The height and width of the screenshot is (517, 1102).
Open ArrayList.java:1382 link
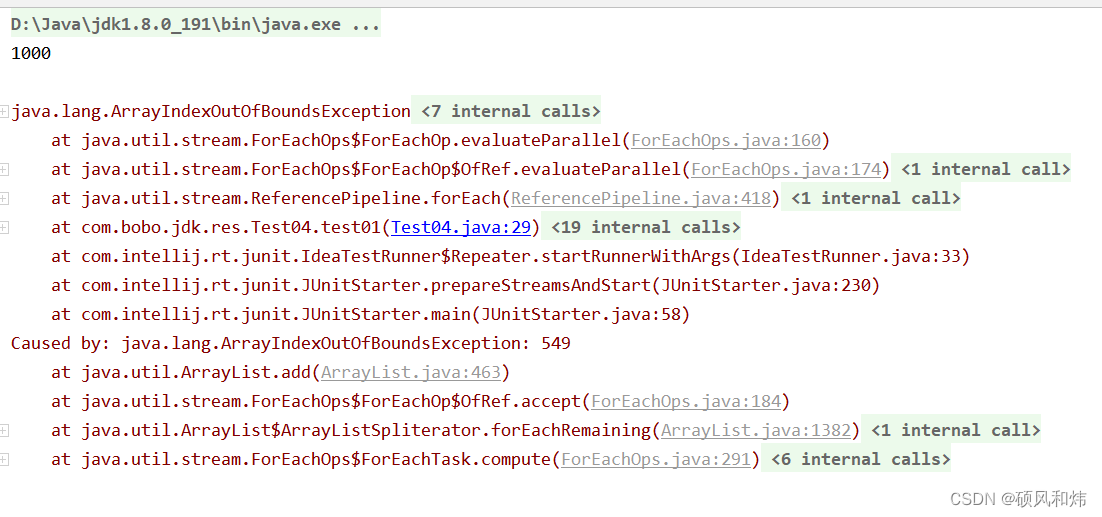tap(756, 431)
